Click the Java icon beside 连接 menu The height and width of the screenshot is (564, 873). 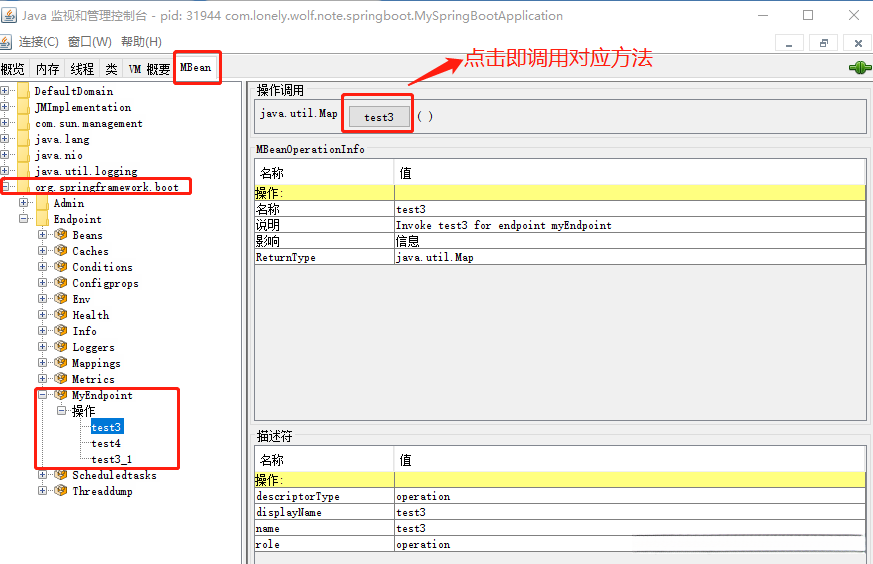click(x=6, y=42)
